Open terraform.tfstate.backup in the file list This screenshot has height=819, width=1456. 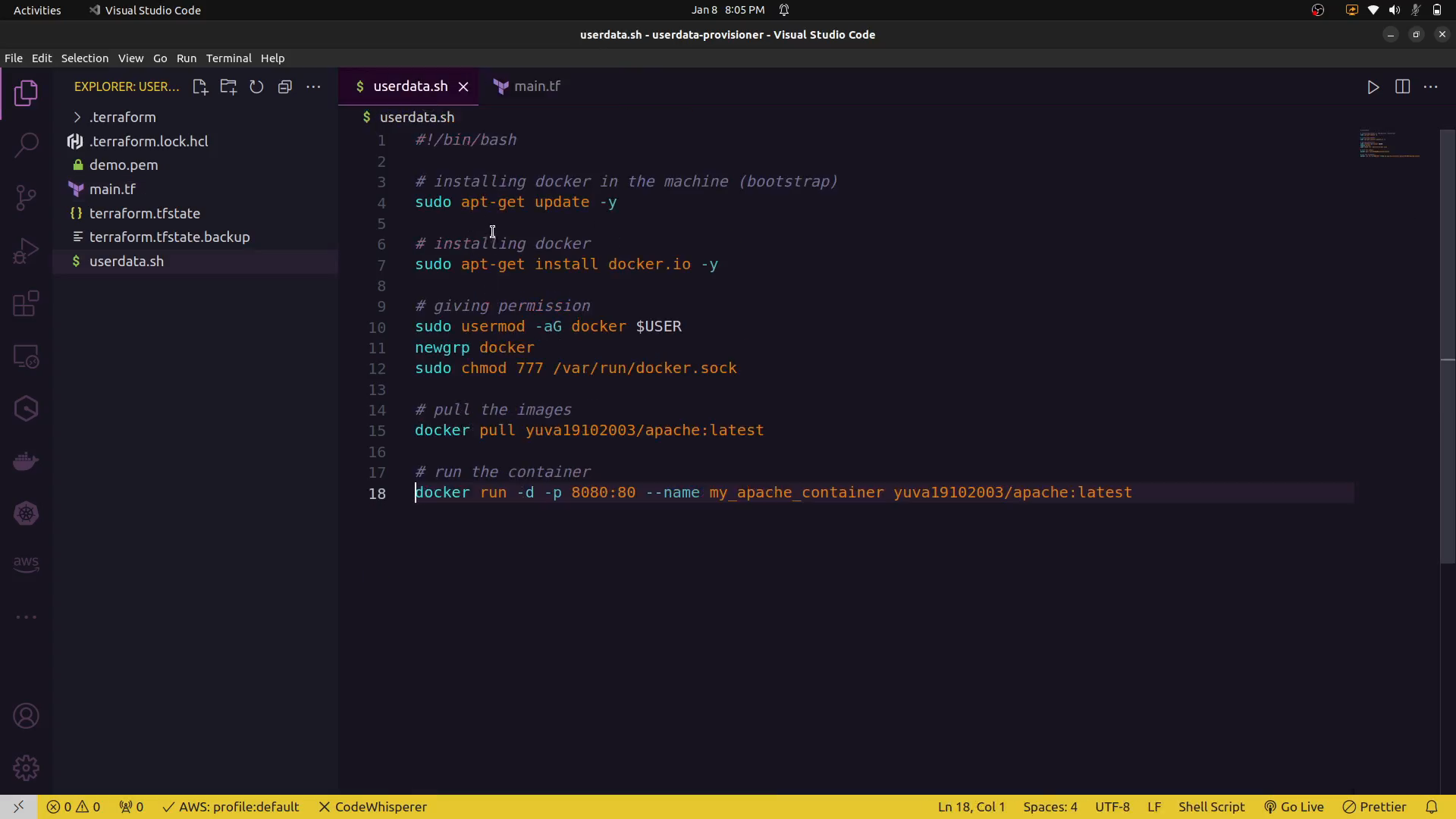point(169,237)
